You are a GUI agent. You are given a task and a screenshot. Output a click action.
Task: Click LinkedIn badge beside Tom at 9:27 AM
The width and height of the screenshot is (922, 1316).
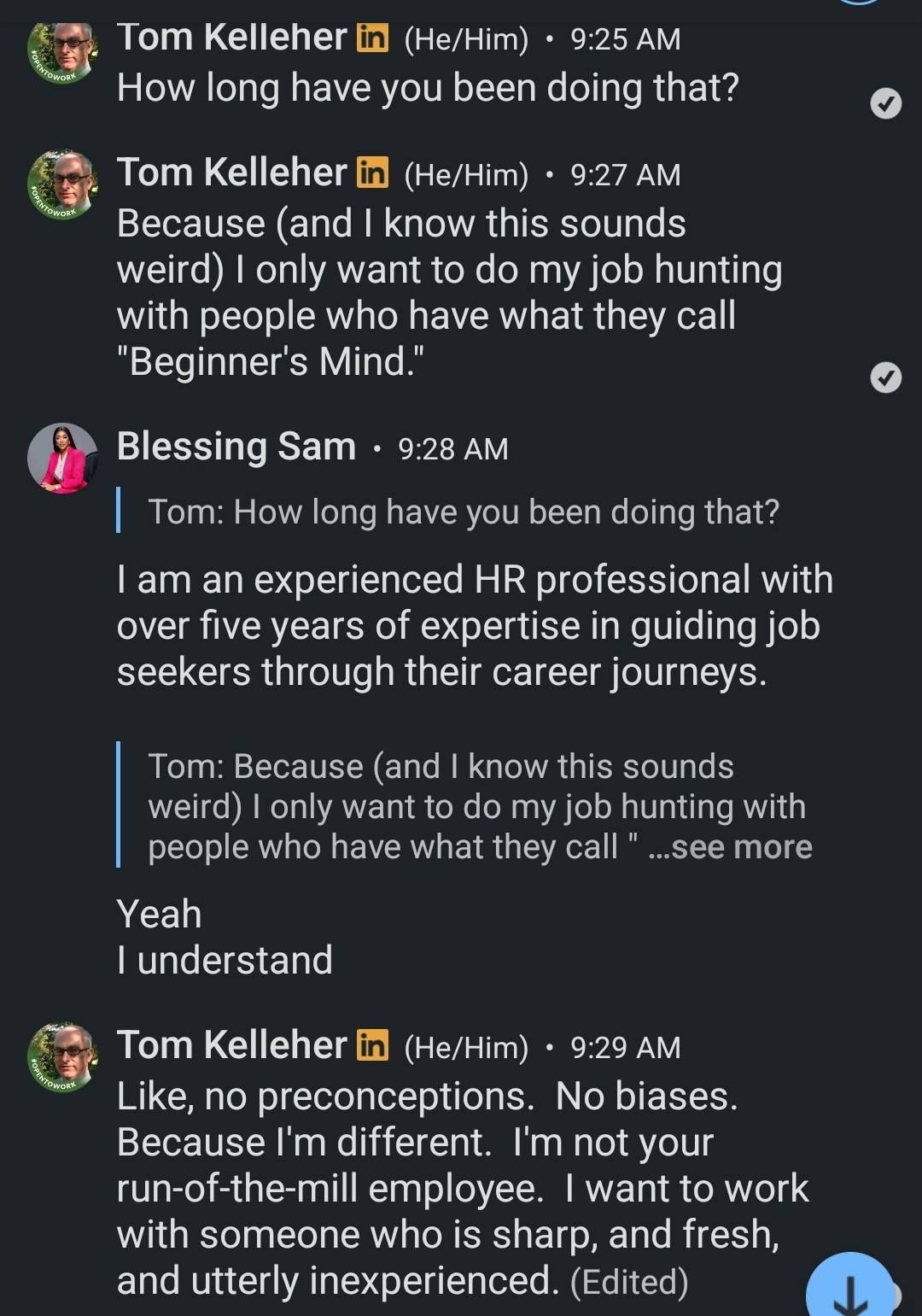click(372, 173)
